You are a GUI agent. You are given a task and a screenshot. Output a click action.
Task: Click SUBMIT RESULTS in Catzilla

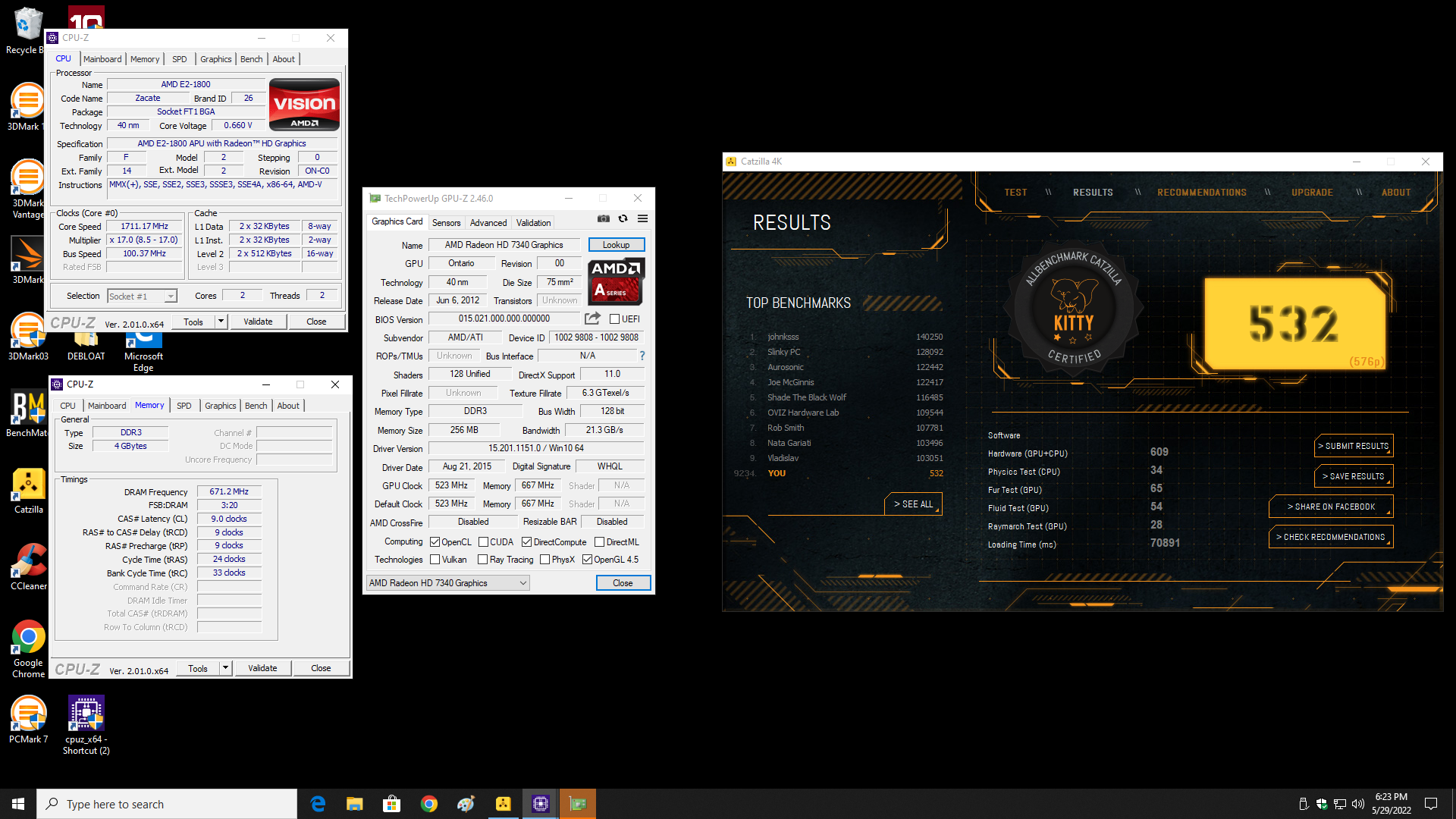1354,446
